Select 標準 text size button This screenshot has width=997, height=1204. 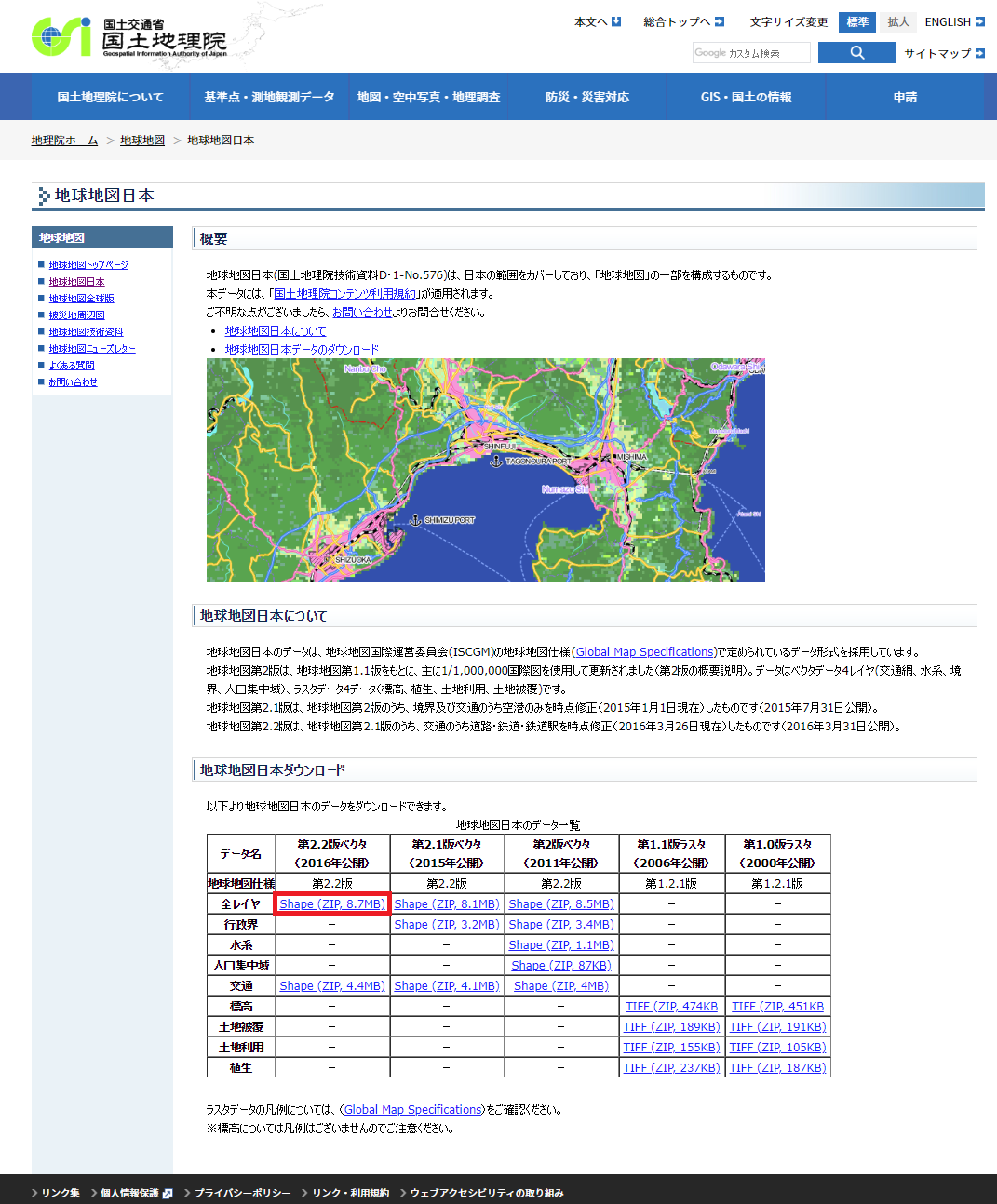[857, 21]
